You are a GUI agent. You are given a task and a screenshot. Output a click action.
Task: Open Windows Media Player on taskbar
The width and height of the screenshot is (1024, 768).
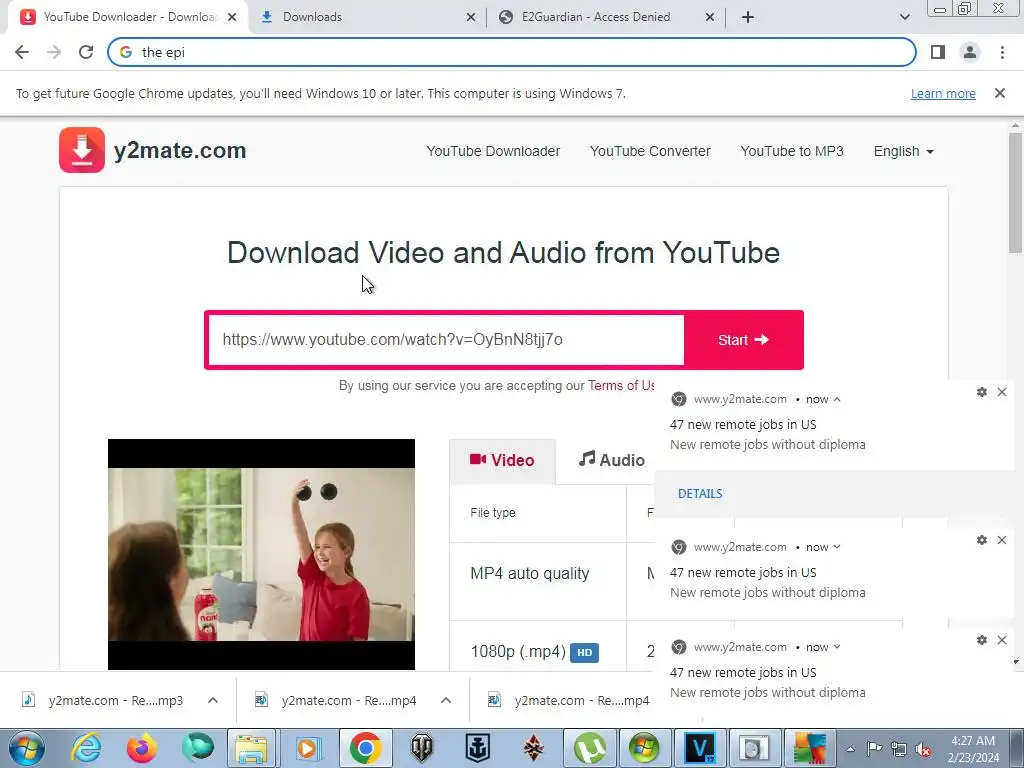(308, 748)
